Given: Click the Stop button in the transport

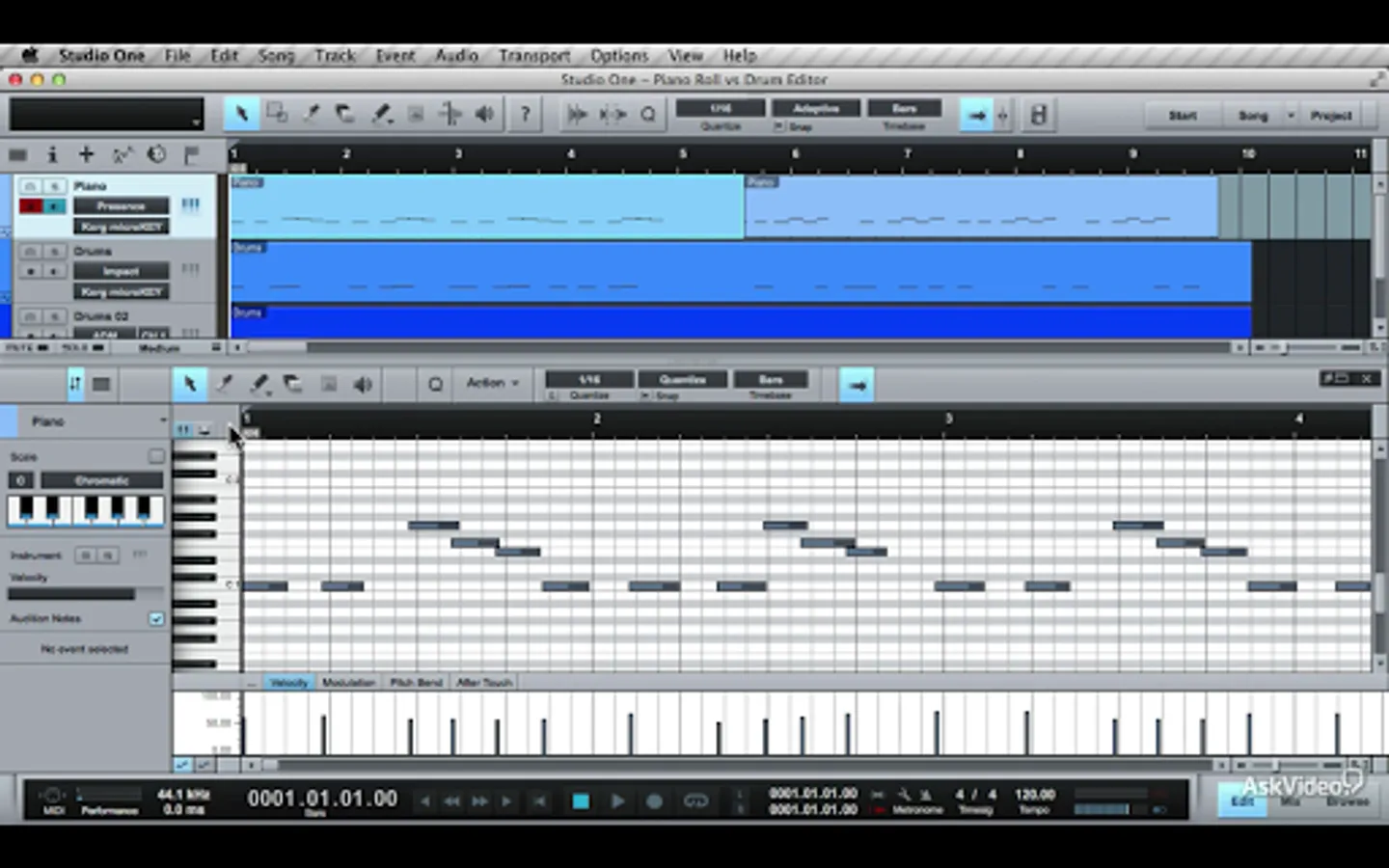Looking at the screenshot, I should pyautogui.click(x=580, y=800).
